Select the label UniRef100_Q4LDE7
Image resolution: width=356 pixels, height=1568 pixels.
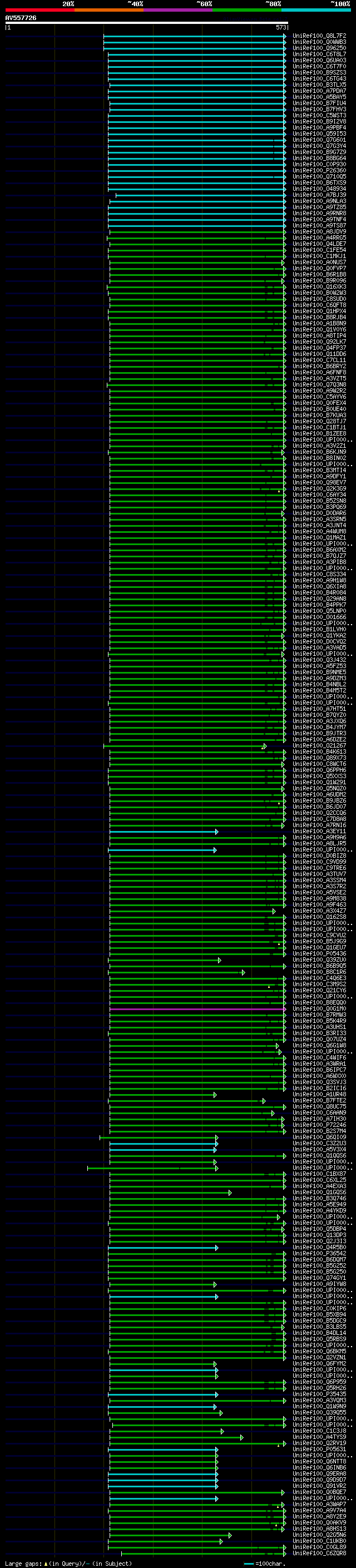319,244
